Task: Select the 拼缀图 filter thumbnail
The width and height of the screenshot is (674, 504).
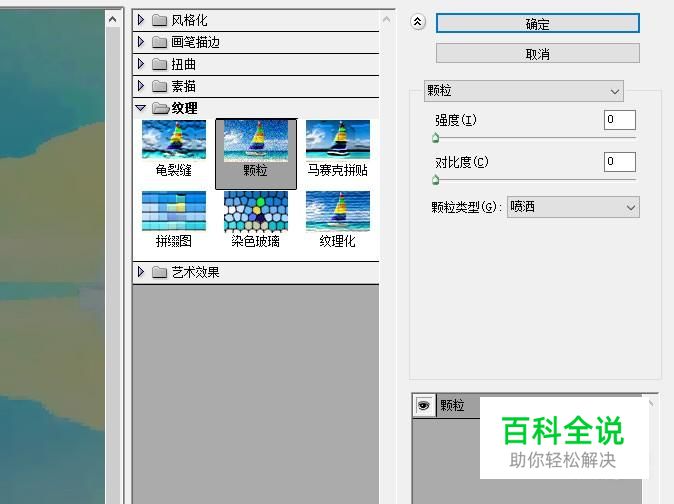Action: point(174,220)
